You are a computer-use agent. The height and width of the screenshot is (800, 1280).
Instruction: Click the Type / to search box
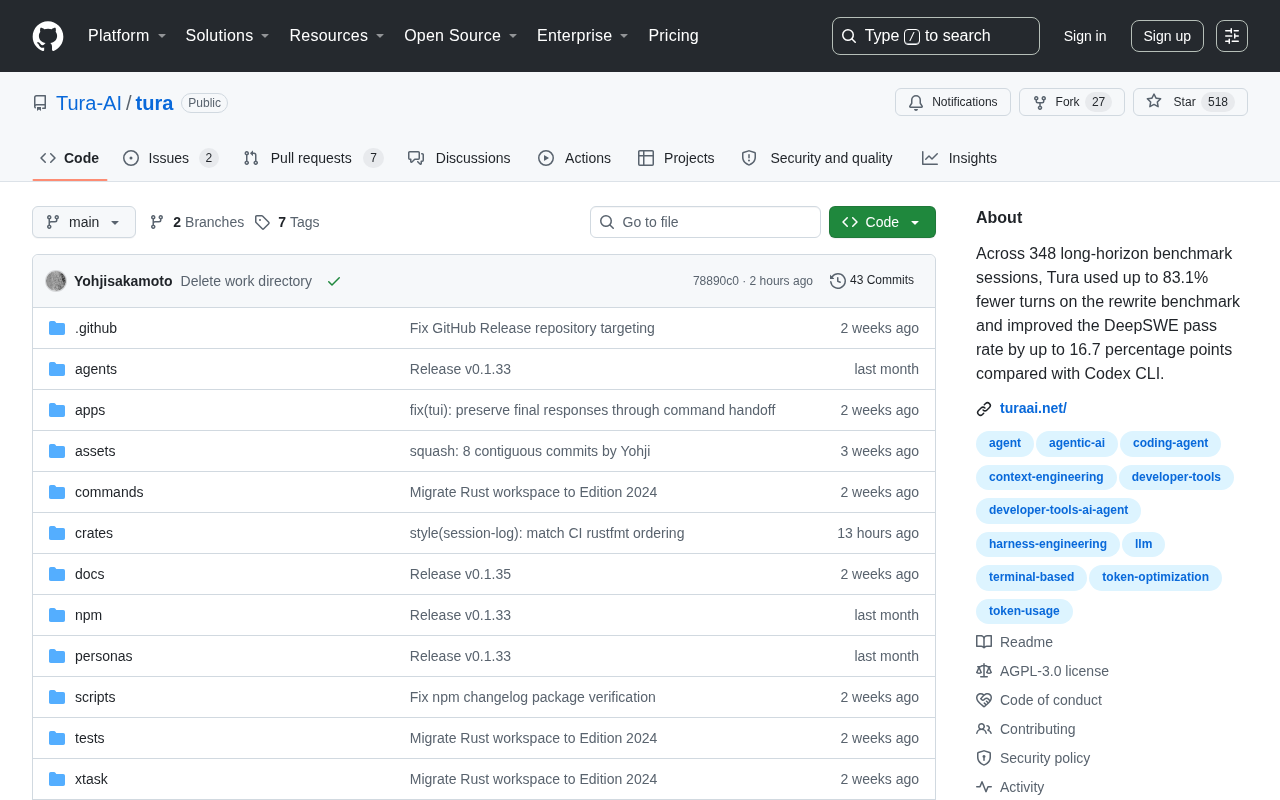[936, 36]
